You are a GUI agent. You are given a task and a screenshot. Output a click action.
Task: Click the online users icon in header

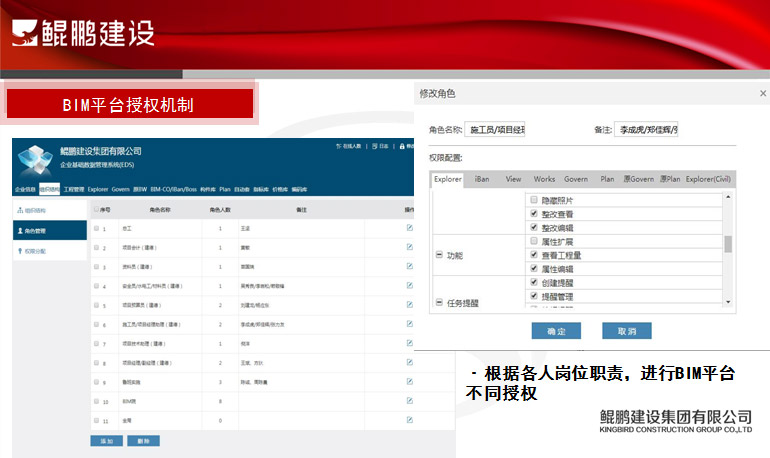338,146
